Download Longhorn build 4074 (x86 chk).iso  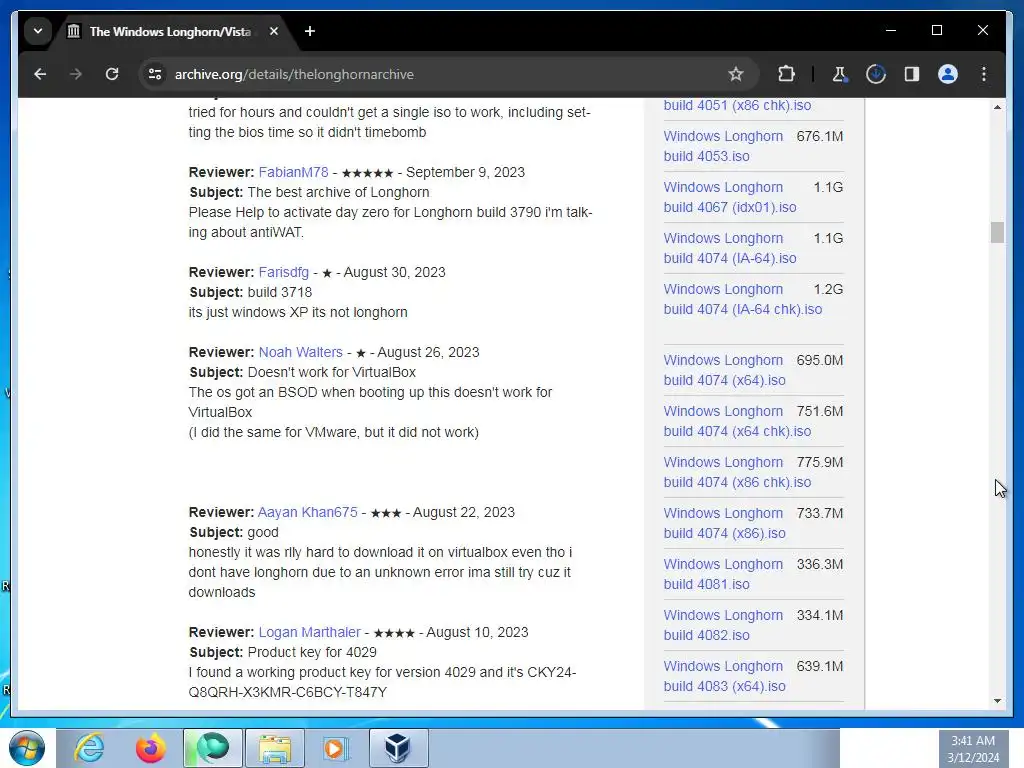coord(737,472)
